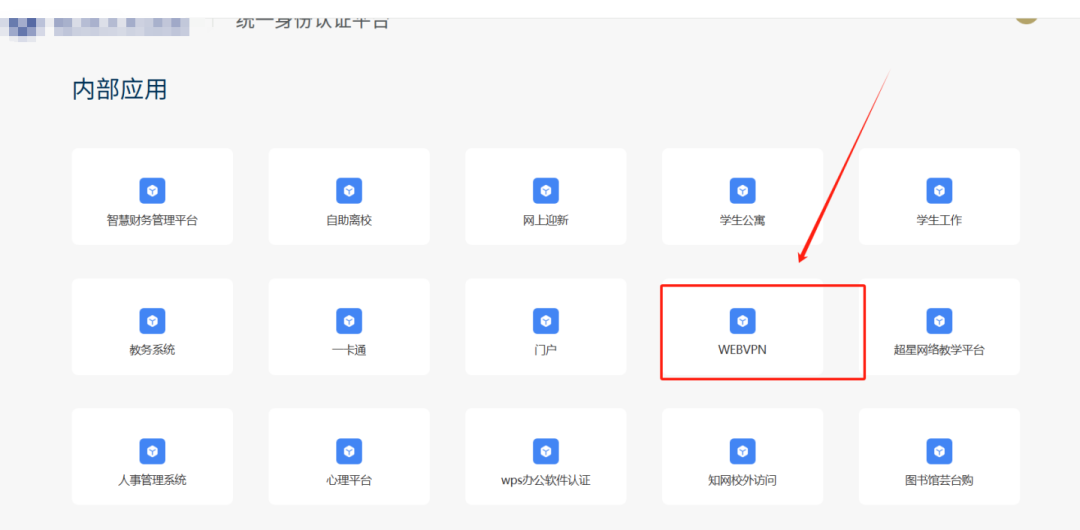Click the 图书馆芸台购 tile
Viewport: 1080px width, 530px height.
(939, 456)
